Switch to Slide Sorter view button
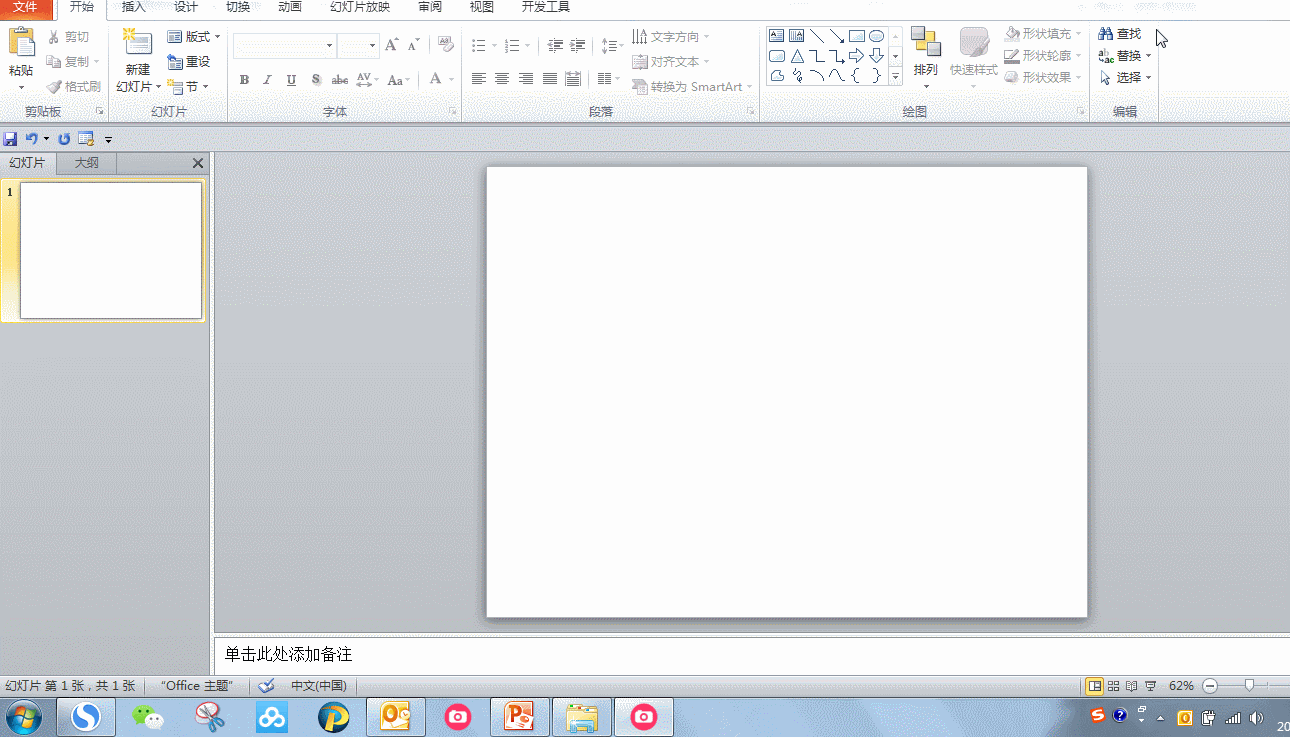The height and width of the screenshot is (738, 1290). point(1113,686)
